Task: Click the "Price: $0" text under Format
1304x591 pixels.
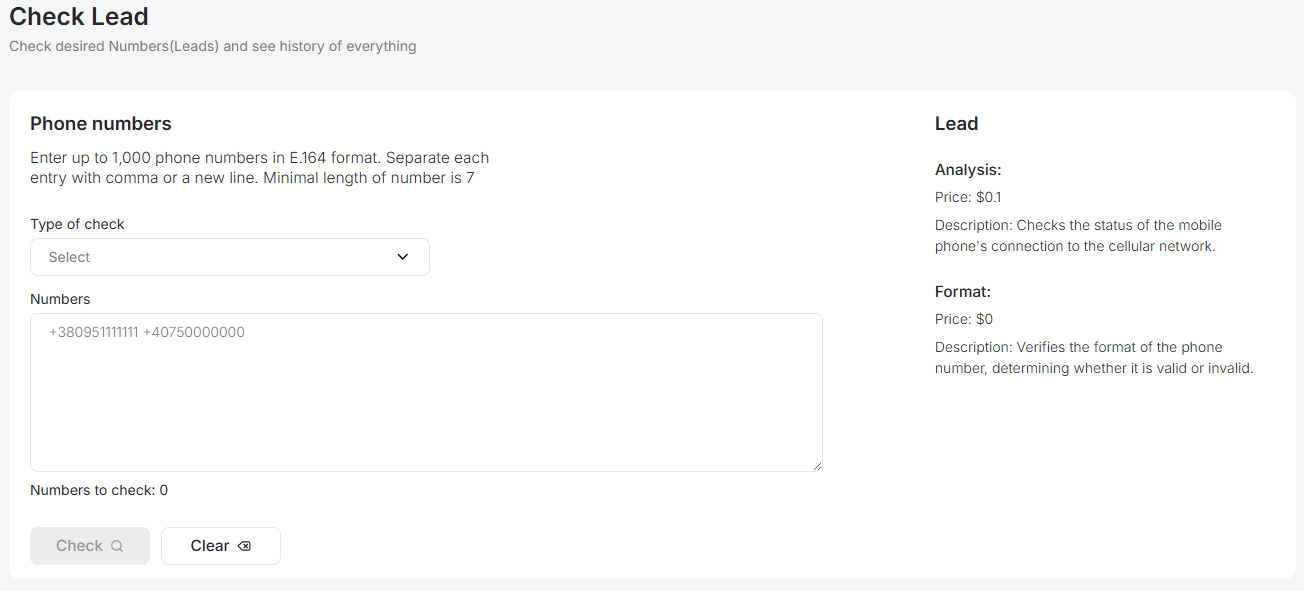Action: [964, 319]
